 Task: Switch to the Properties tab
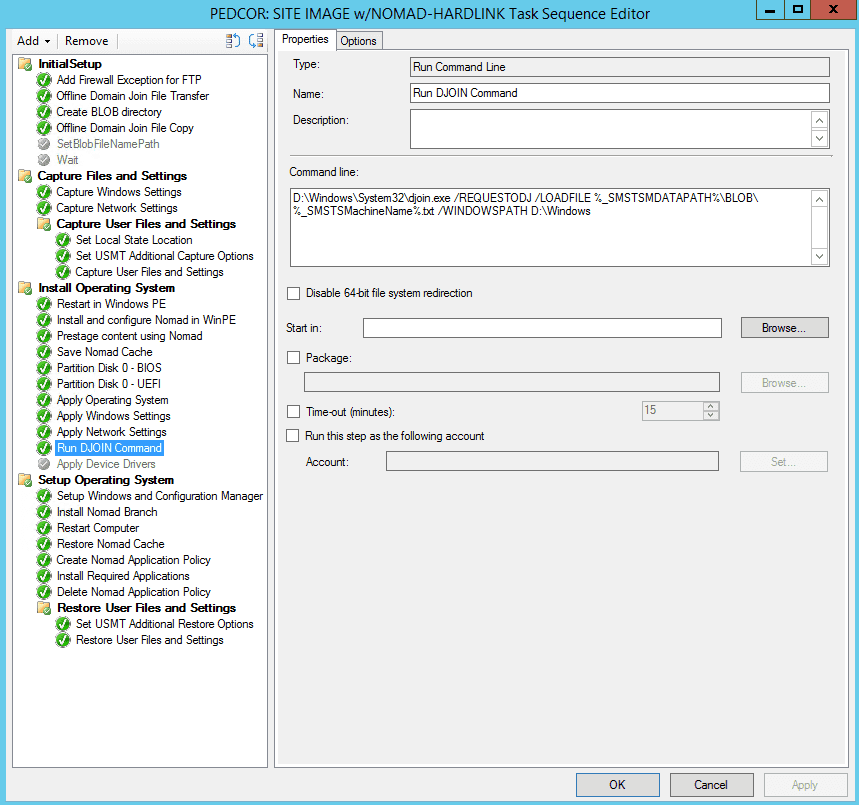[305, 39]
